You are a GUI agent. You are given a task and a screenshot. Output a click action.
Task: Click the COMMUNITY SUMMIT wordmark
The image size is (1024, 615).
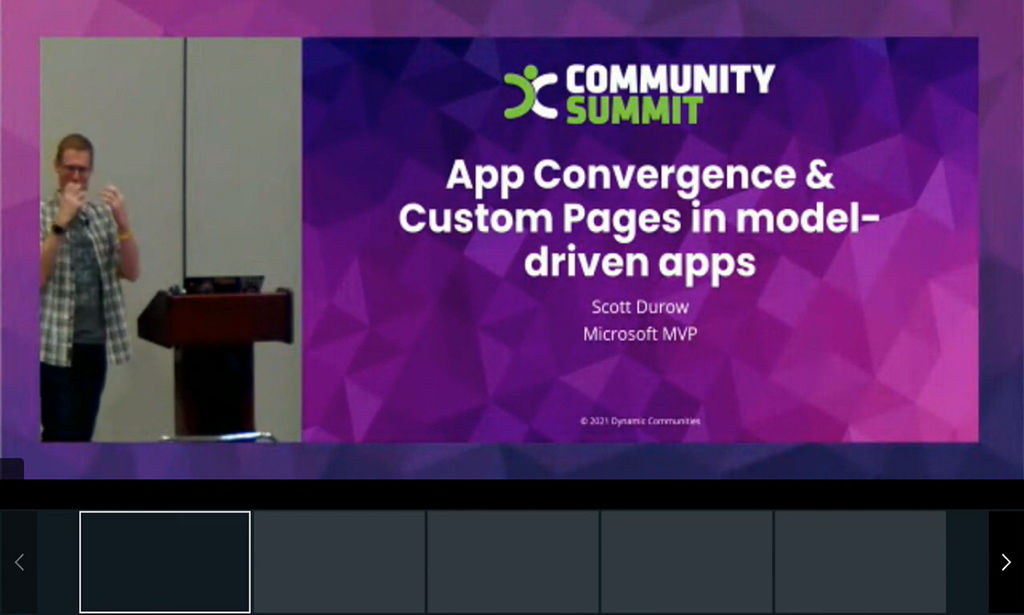coord(670,93)
